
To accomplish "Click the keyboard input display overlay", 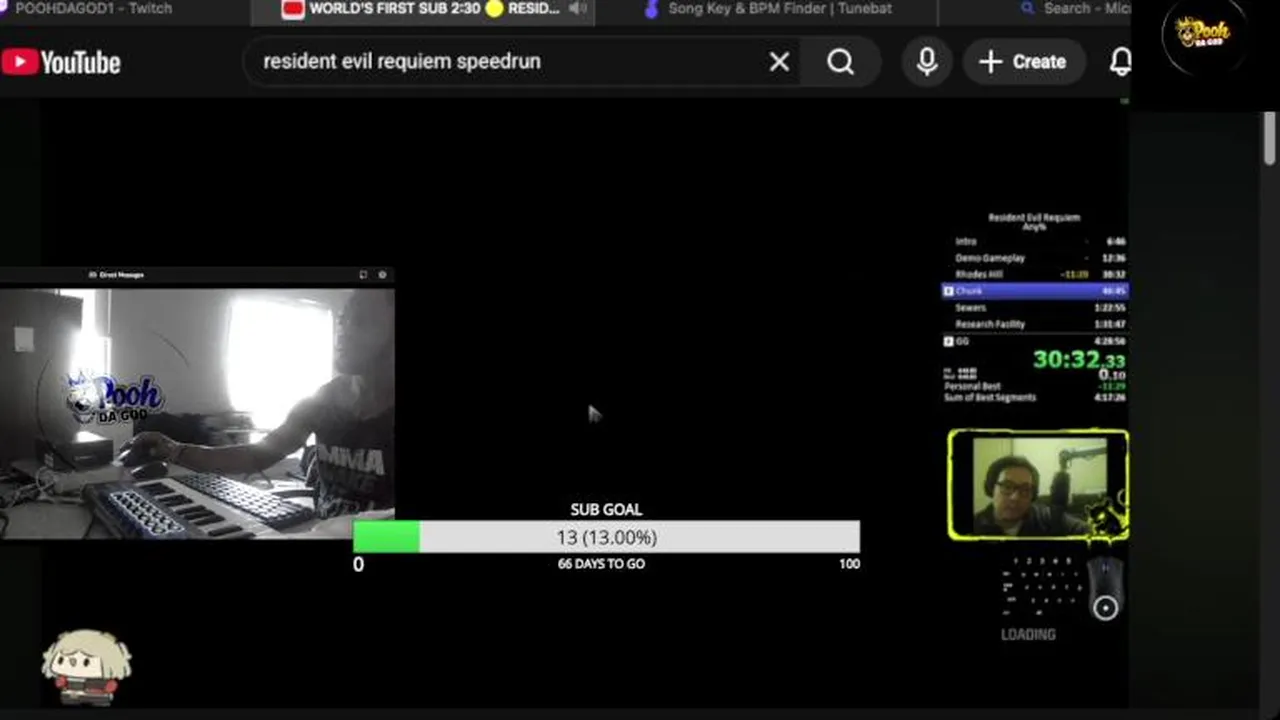I will coord(1042,587).
